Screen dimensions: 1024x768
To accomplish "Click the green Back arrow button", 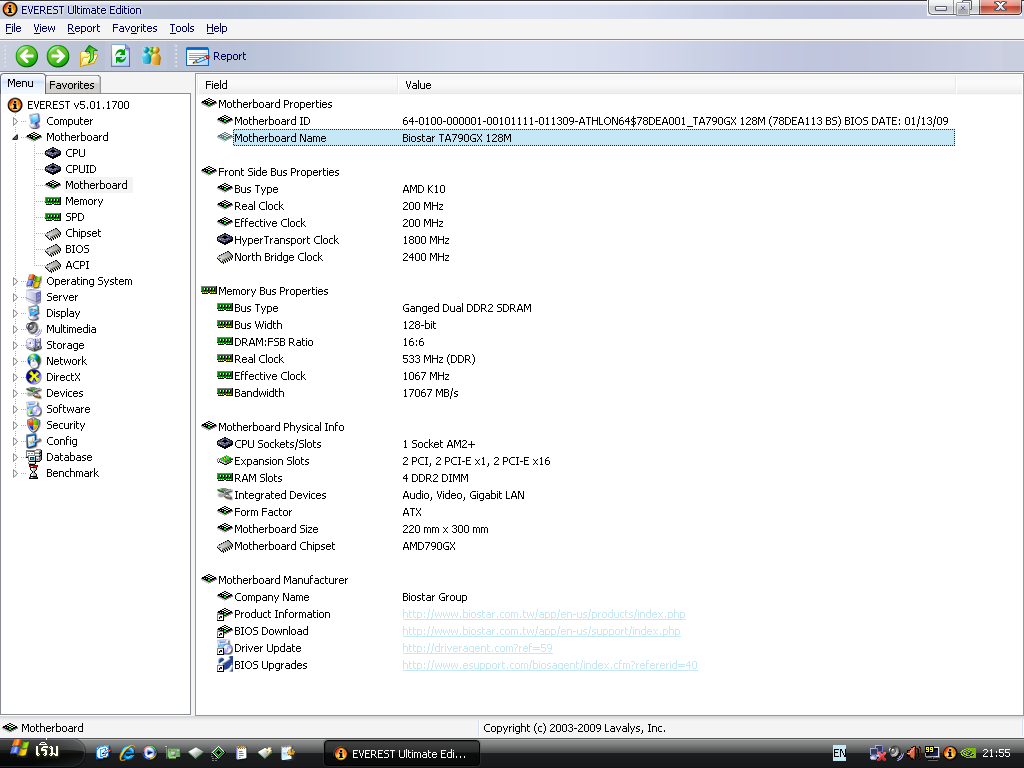I will click(27, 56).
